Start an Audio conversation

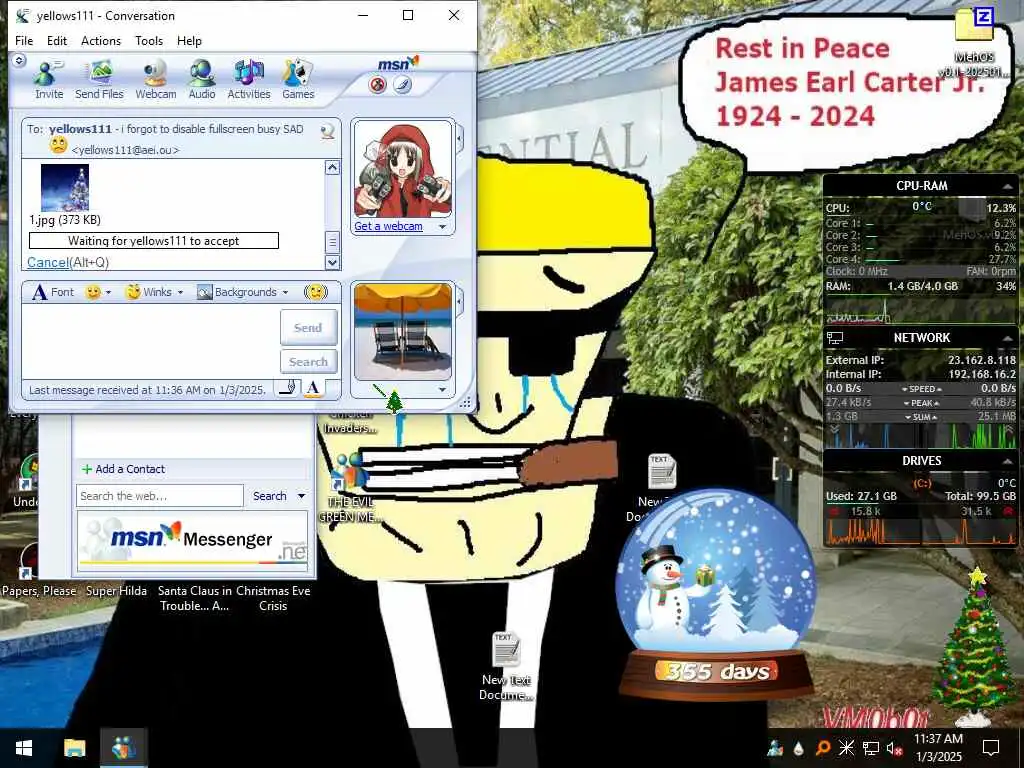tap(202, 80)
